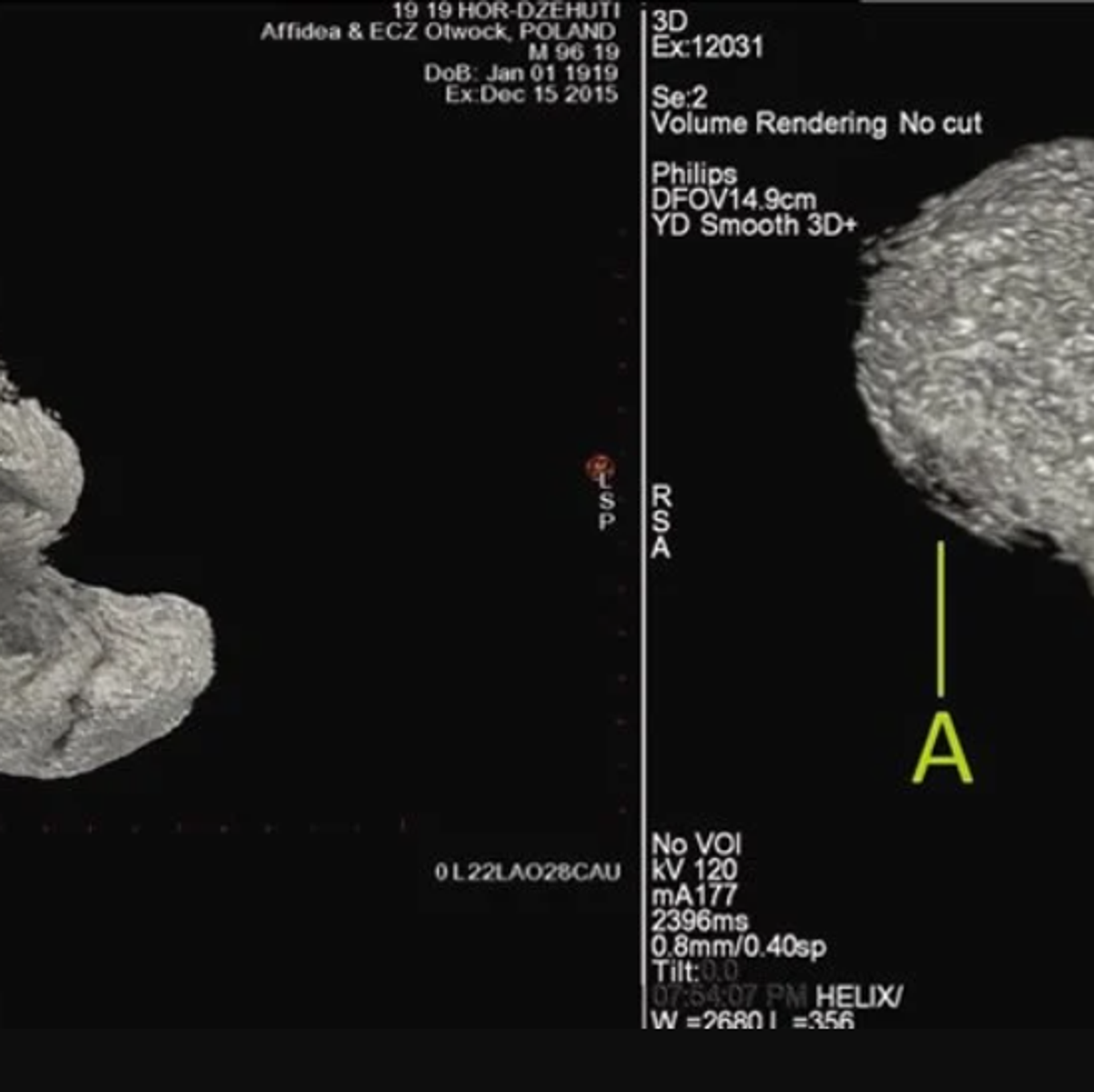
Task: Click the Se:2 series label
Action: (679, 98)
